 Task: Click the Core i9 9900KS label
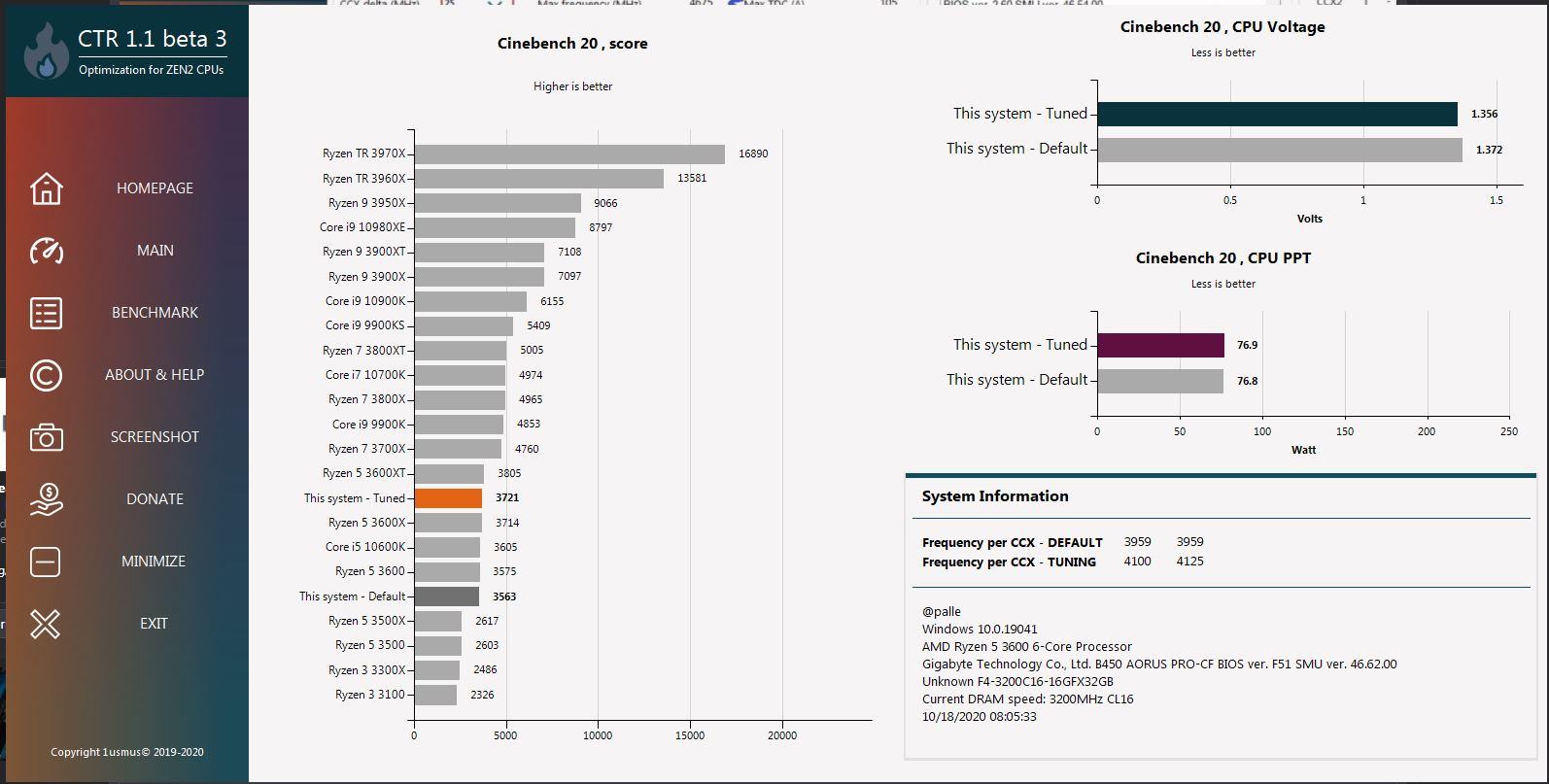pos(365,325)
